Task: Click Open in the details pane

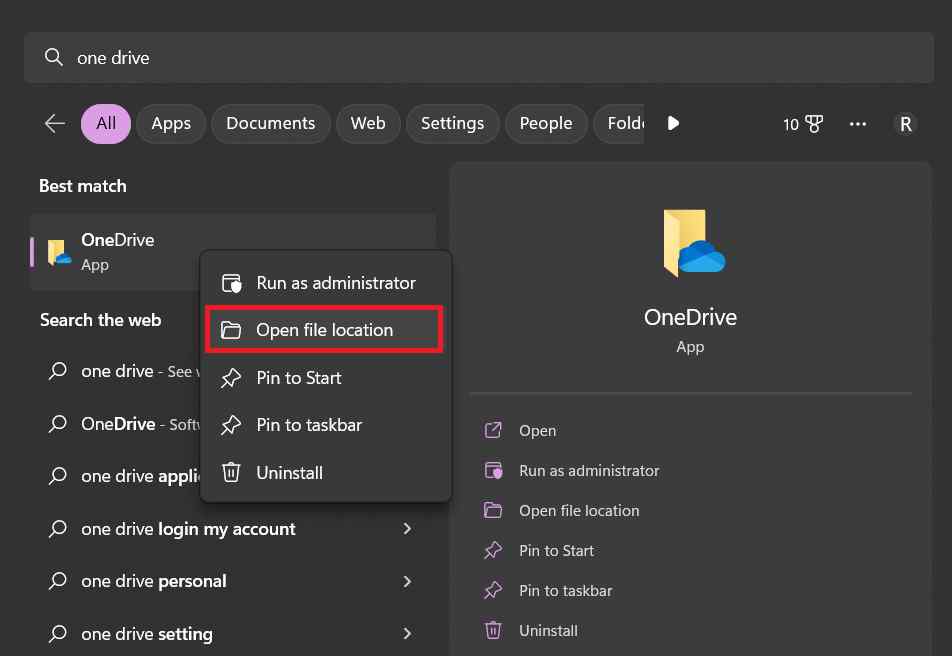Action: click(537, 431)
